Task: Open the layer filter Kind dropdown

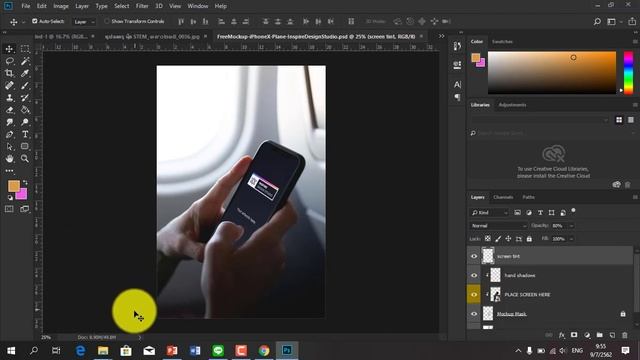Action: point(489,213)
